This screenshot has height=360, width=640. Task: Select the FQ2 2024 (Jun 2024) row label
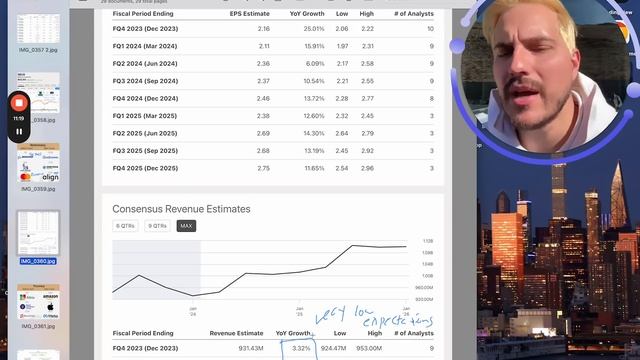145,64
